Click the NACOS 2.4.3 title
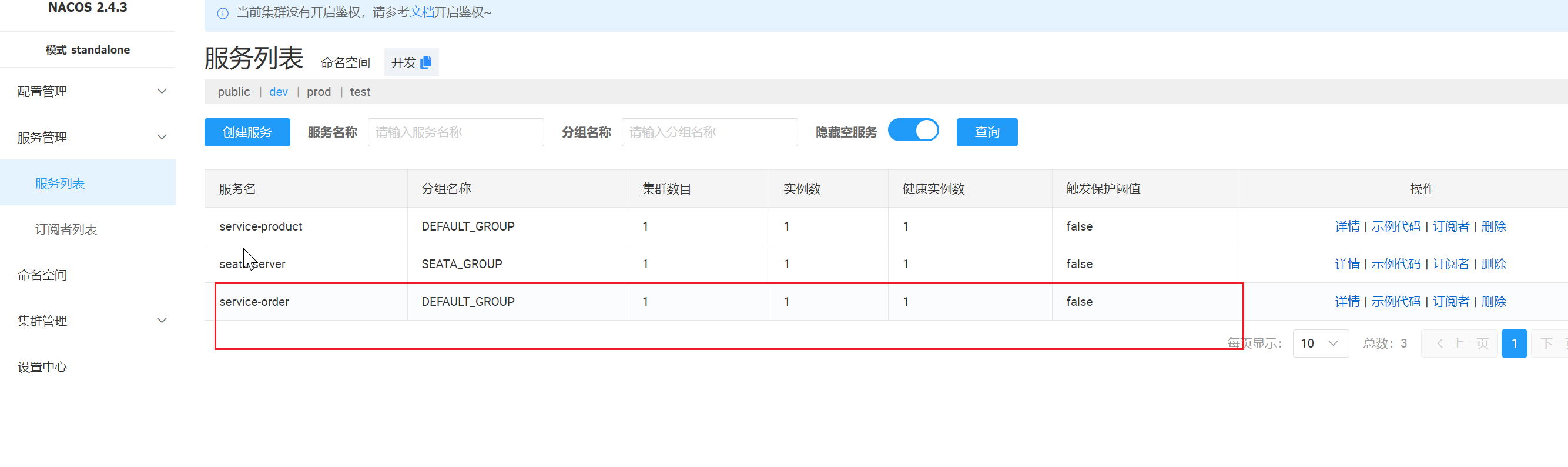1568x467 pixels. [x=88, y=8]
